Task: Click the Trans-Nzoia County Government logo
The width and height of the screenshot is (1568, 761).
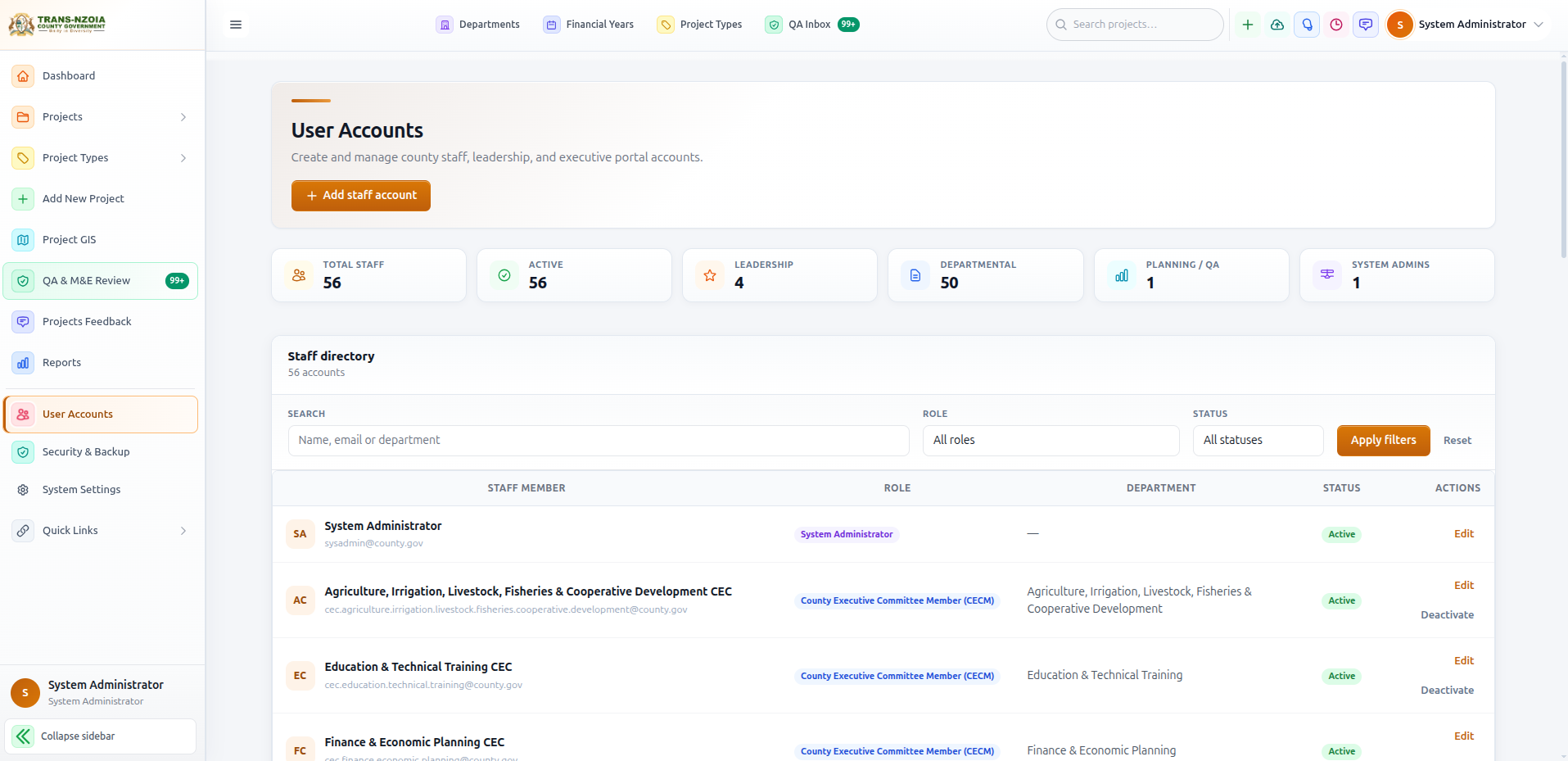Action: [x=57, y=24]
